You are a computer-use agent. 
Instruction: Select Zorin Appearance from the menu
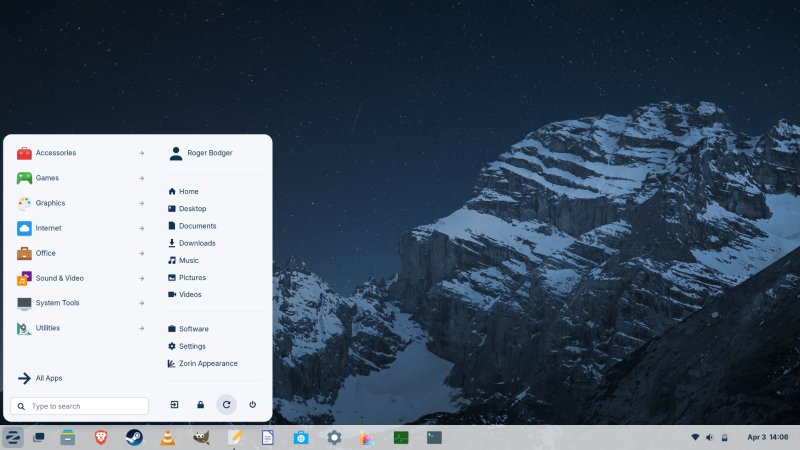click(207, 363)
